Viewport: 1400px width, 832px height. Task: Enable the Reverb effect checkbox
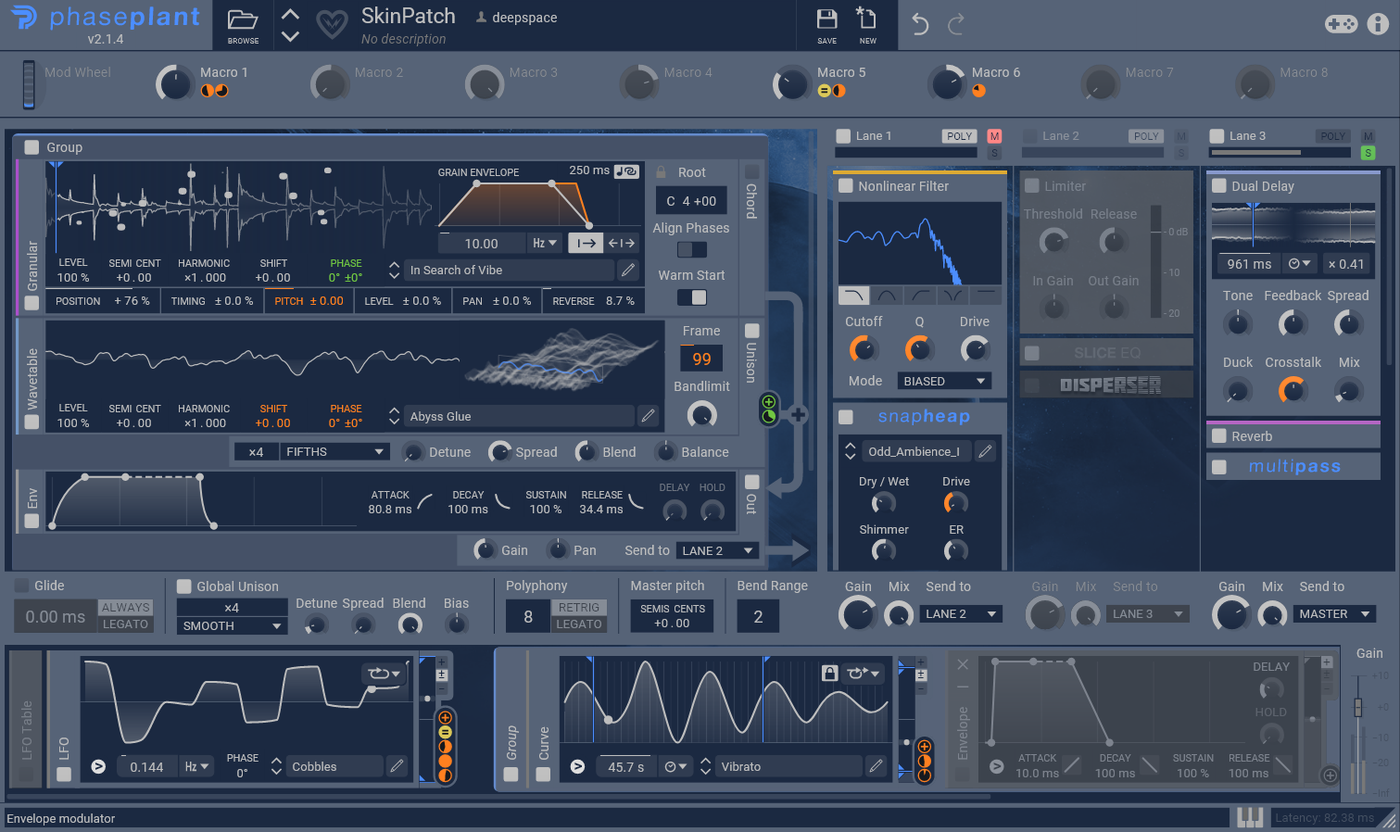(x=1219, y=436)
